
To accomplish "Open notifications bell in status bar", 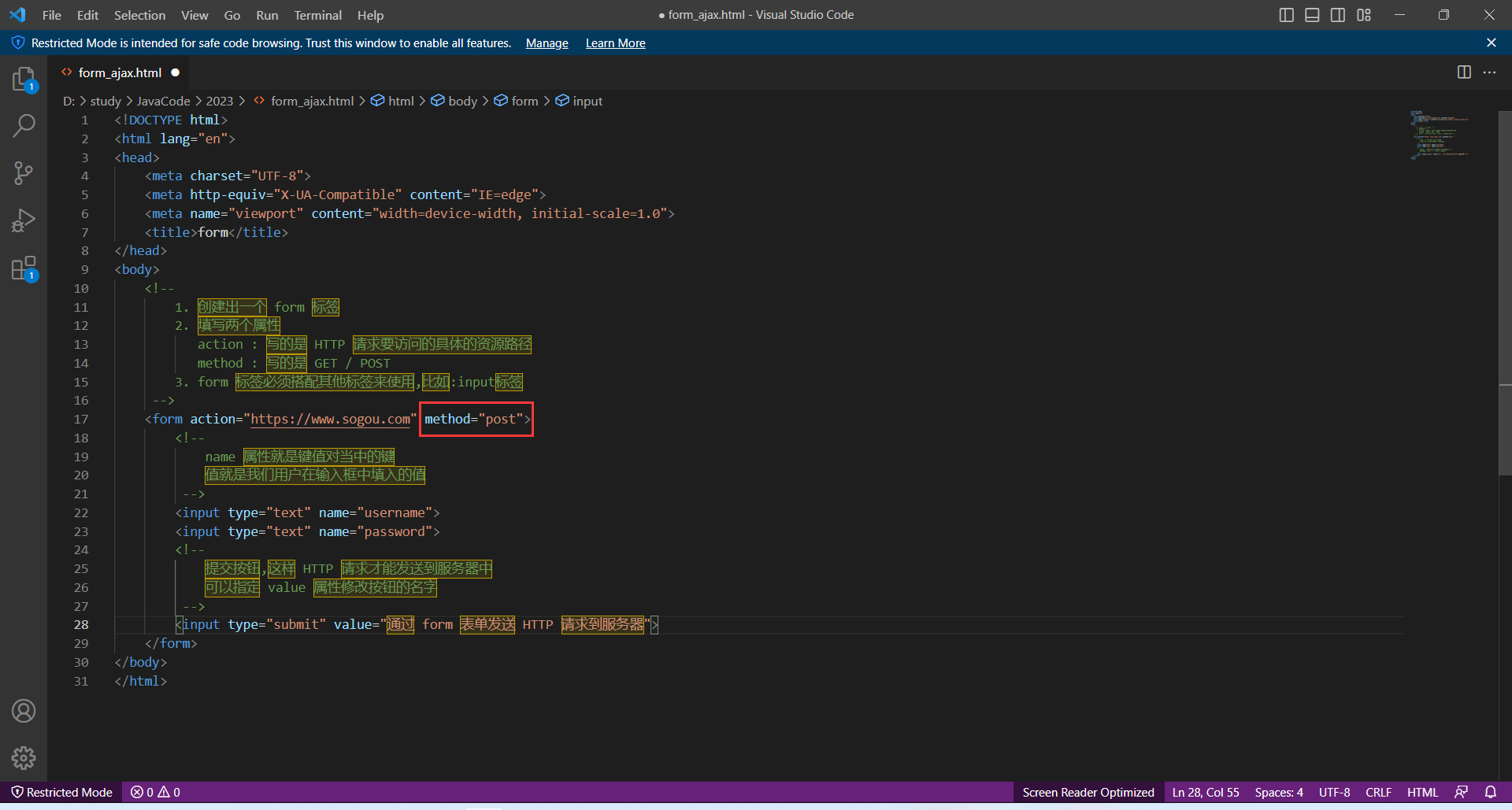I will [x=1491, y=792].
